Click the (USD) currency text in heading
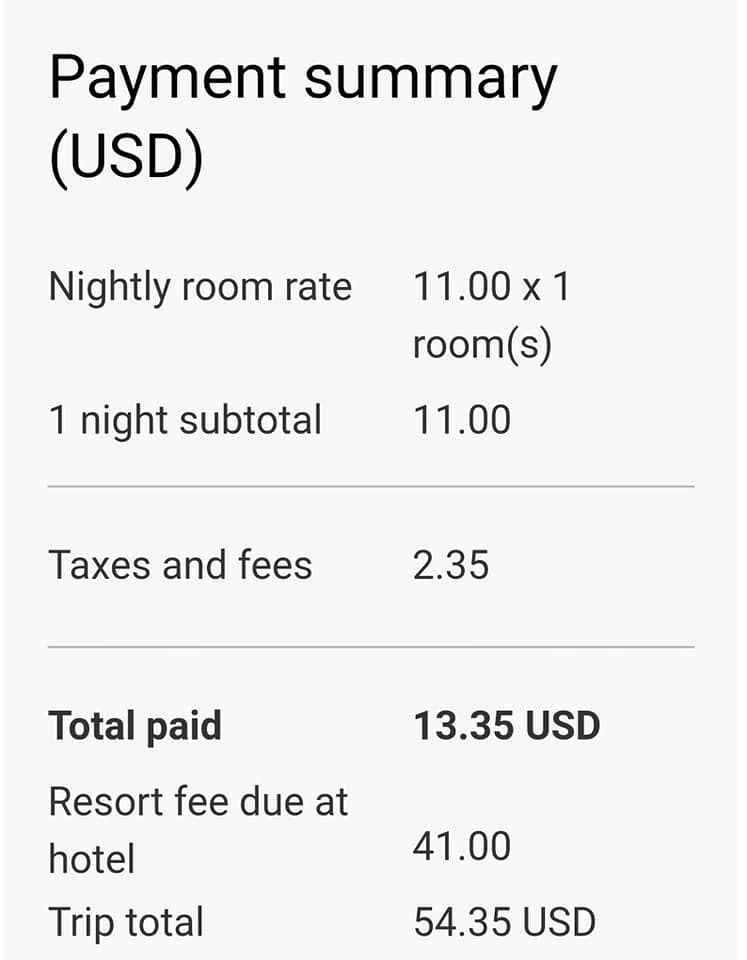This screenshot has width=747, height=960. tap(126, 158)
